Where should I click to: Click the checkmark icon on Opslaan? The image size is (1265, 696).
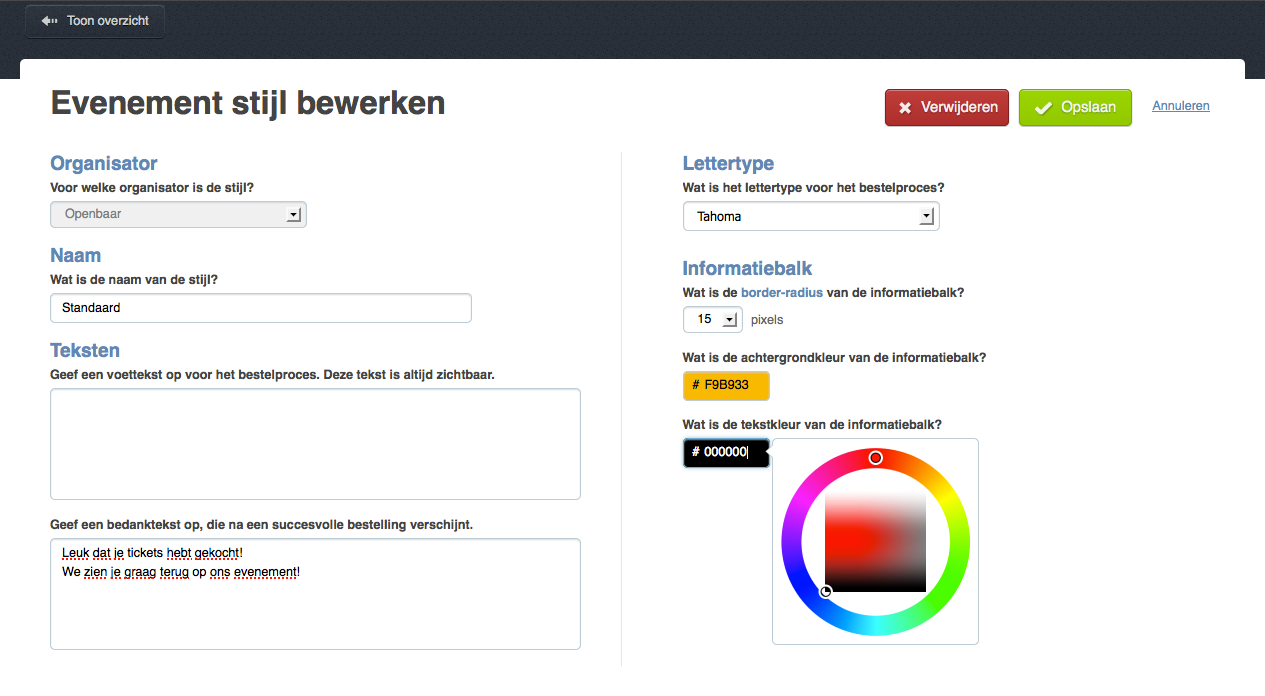(1043, 108)
